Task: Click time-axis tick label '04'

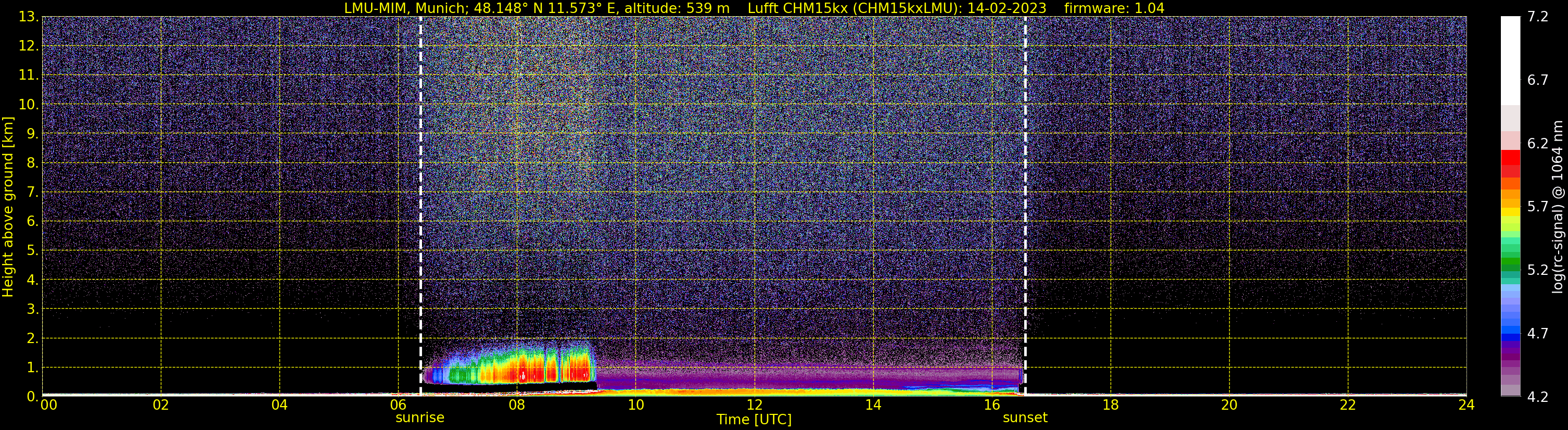Action: click(x=279, y=405)
